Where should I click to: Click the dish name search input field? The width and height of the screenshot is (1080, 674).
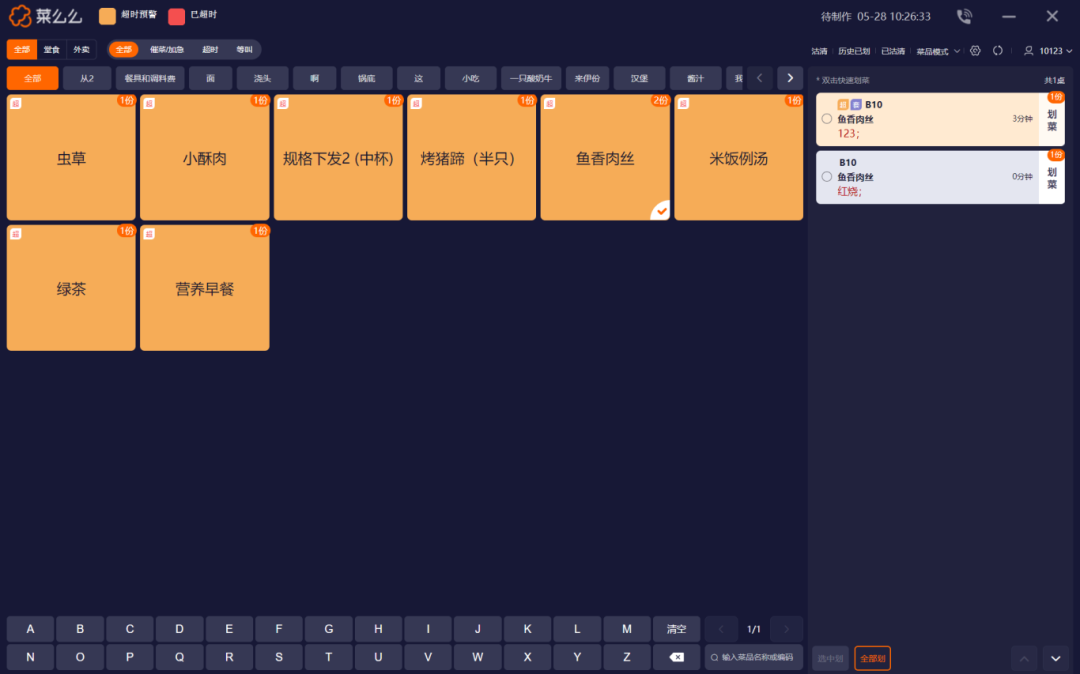pyautogui.click(x=754, y=657)
